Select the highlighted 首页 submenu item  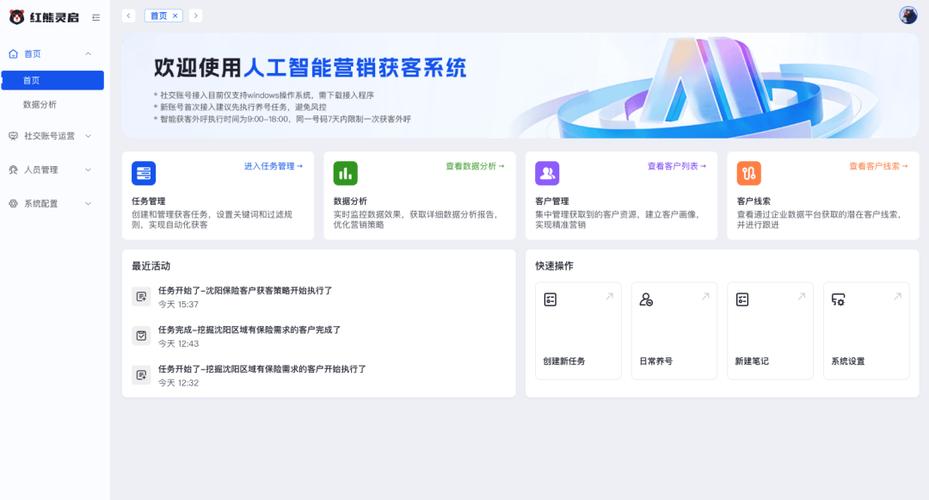pos(53,81)
